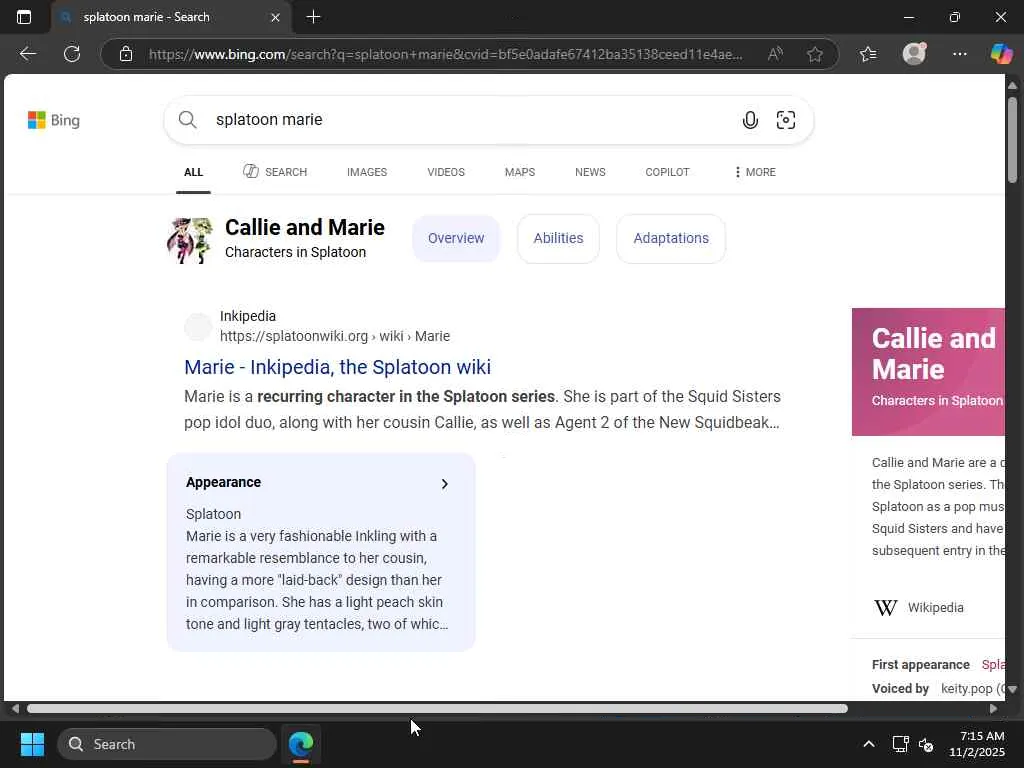
Task: Switch to the SEARCH tab
Action: point(275,172)
